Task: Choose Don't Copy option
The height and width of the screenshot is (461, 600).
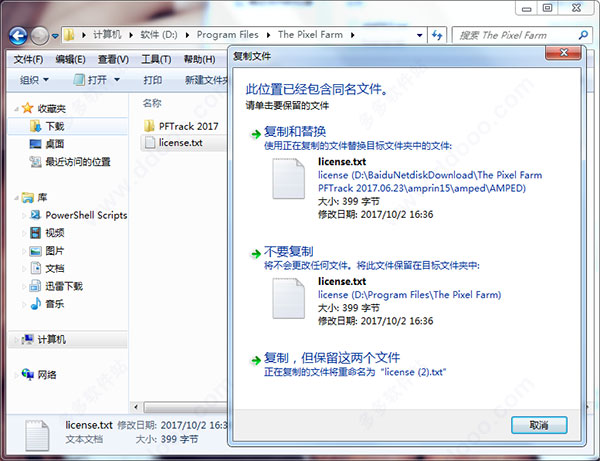Action: [x=288, y=251]
